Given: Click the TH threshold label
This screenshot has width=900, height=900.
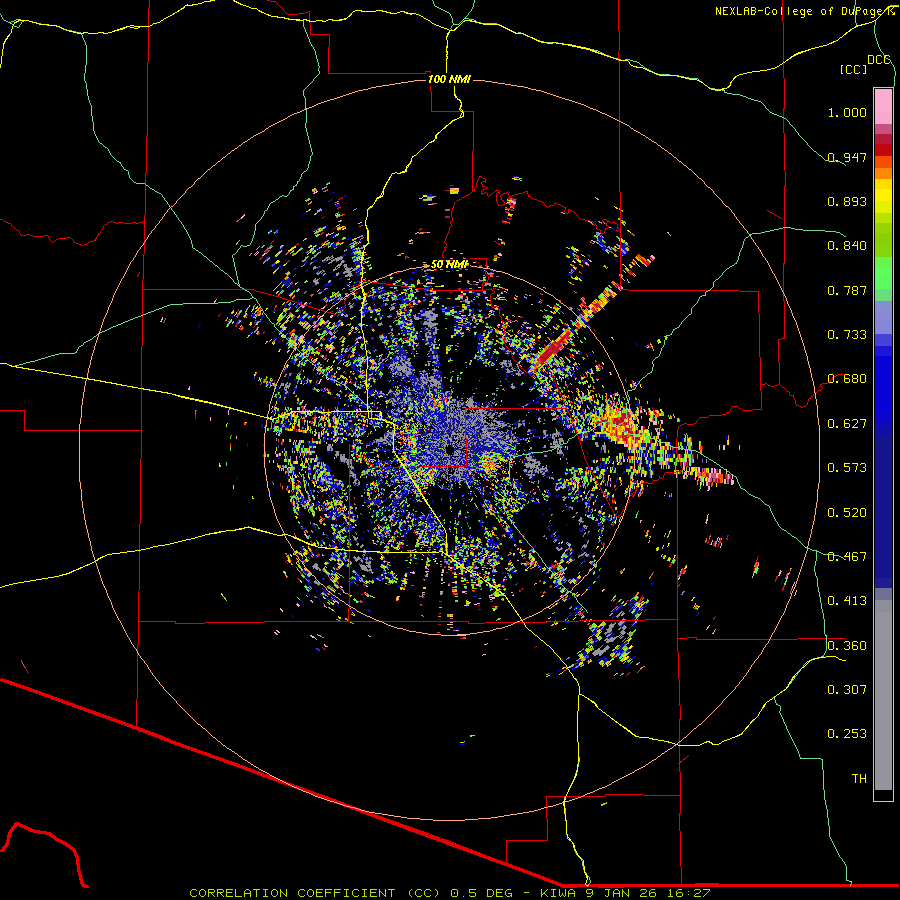Looking at the screenshot, I should [859, 779].
